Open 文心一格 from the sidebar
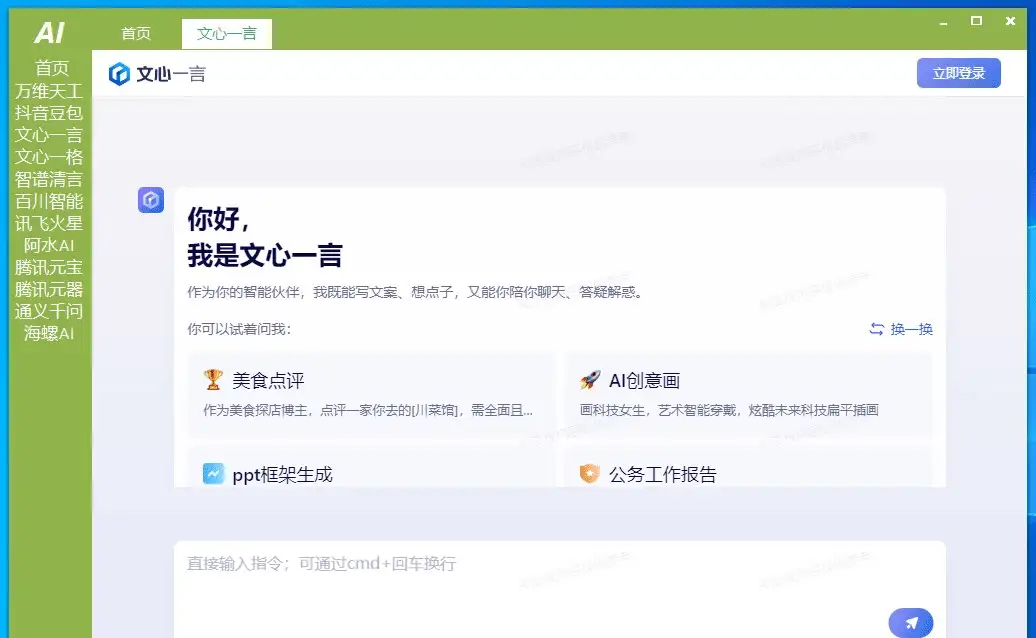Viewport: 1036px width, 638px height. click(x=49, y=157)
